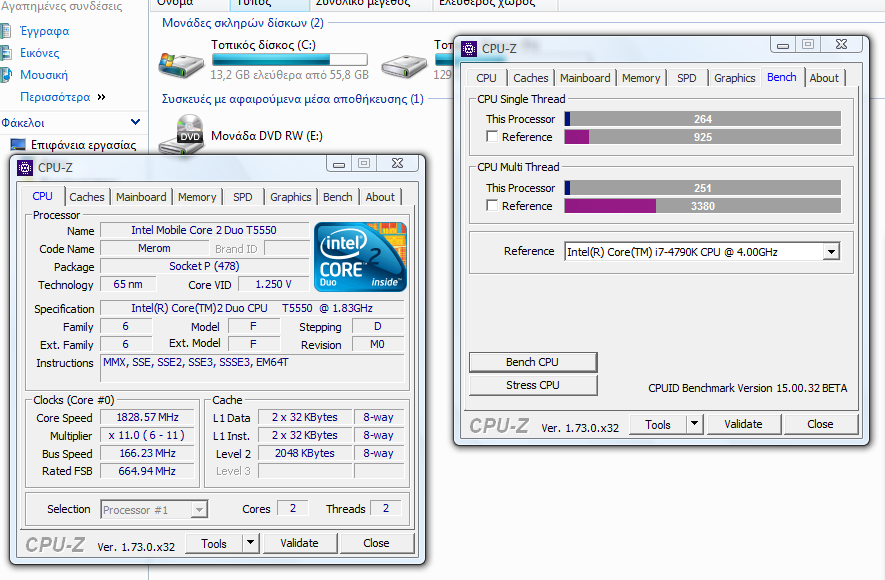Open the Documents (Έγγραφα) favorite link icon
The image size is (885, 580).
click(x=6, y=30)
